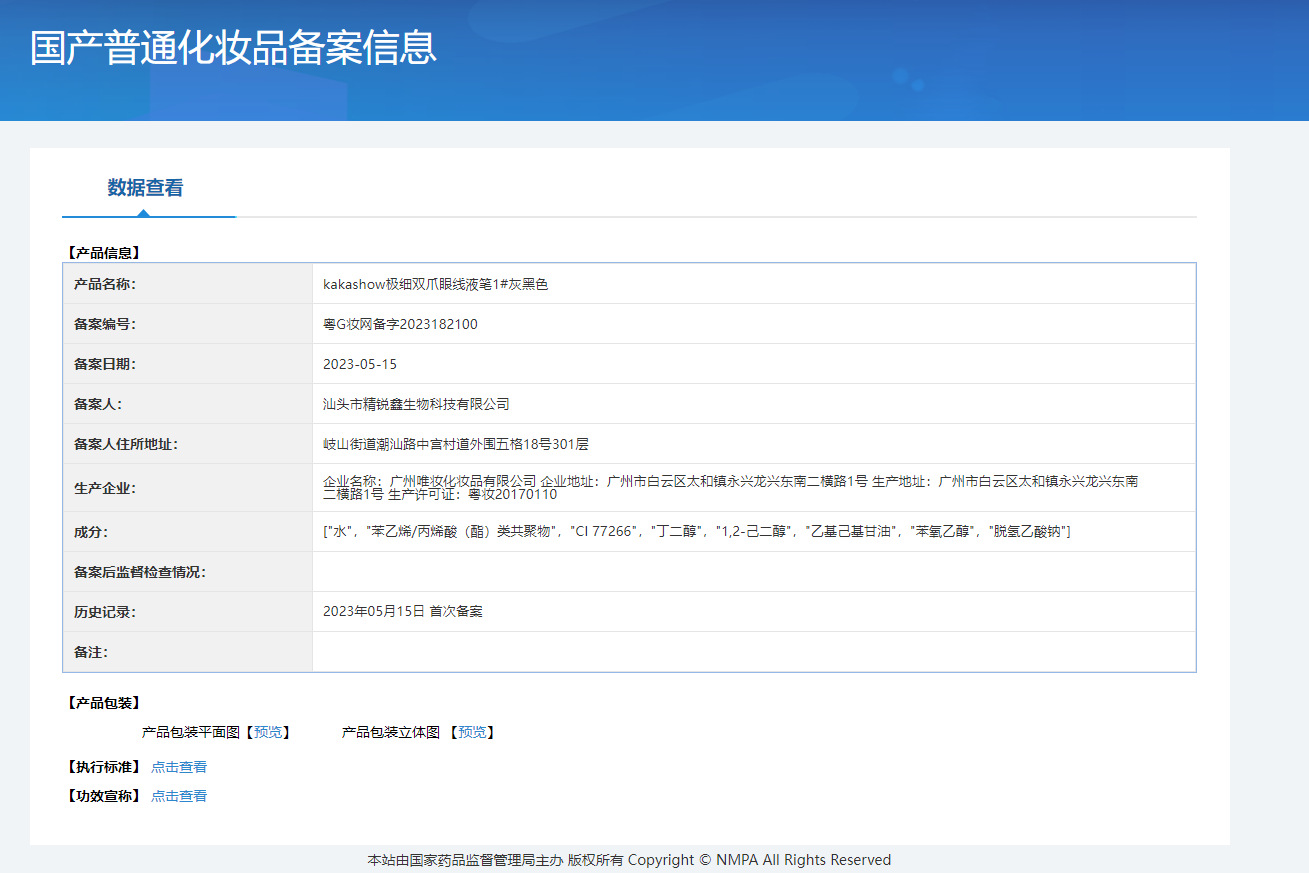Open 点击查看 next to 功效宣称
This screenshot has height=873, width=1309.
[179, 797]
